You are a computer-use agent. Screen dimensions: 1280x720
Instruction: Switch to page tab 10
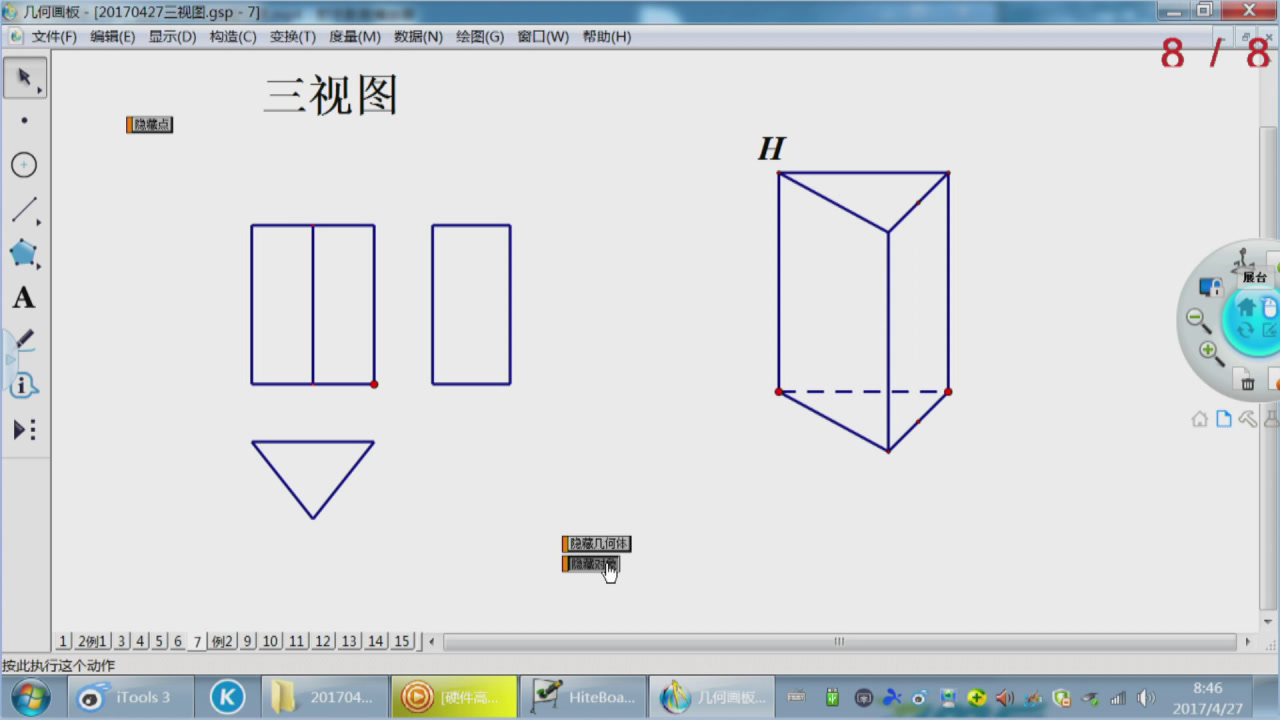point(271,641)
